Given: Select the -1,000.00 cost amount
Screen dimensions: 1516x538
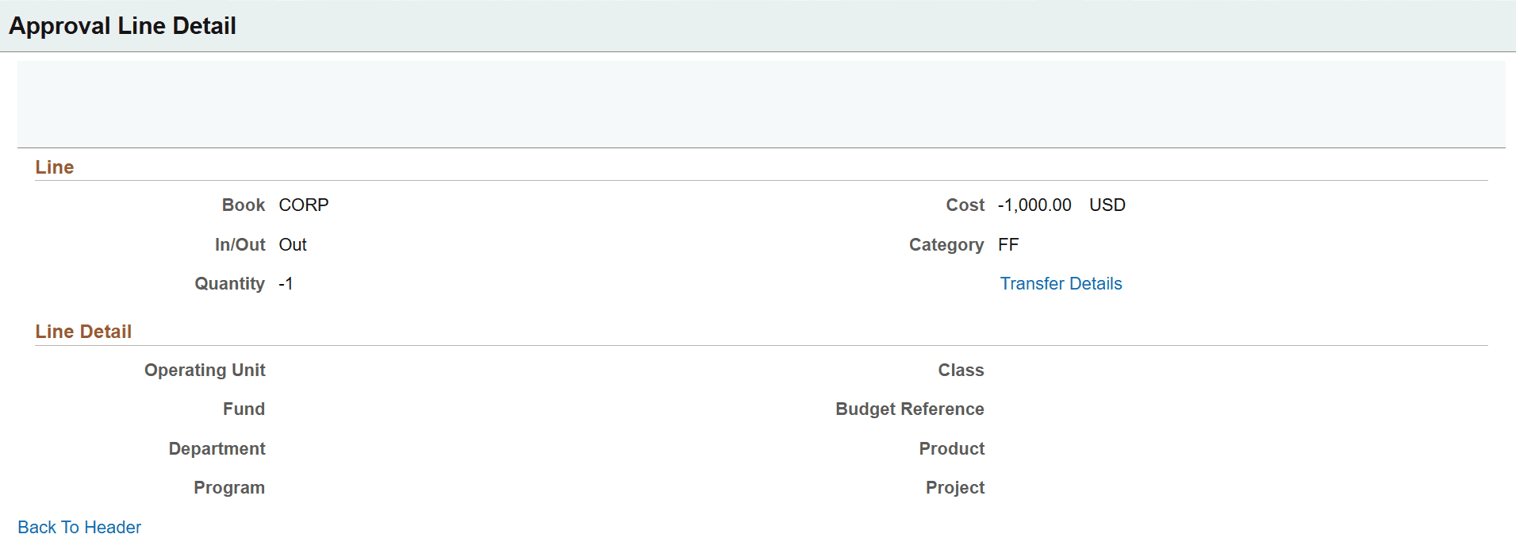Looking at the screenshot, I should tap(1034, 205).
